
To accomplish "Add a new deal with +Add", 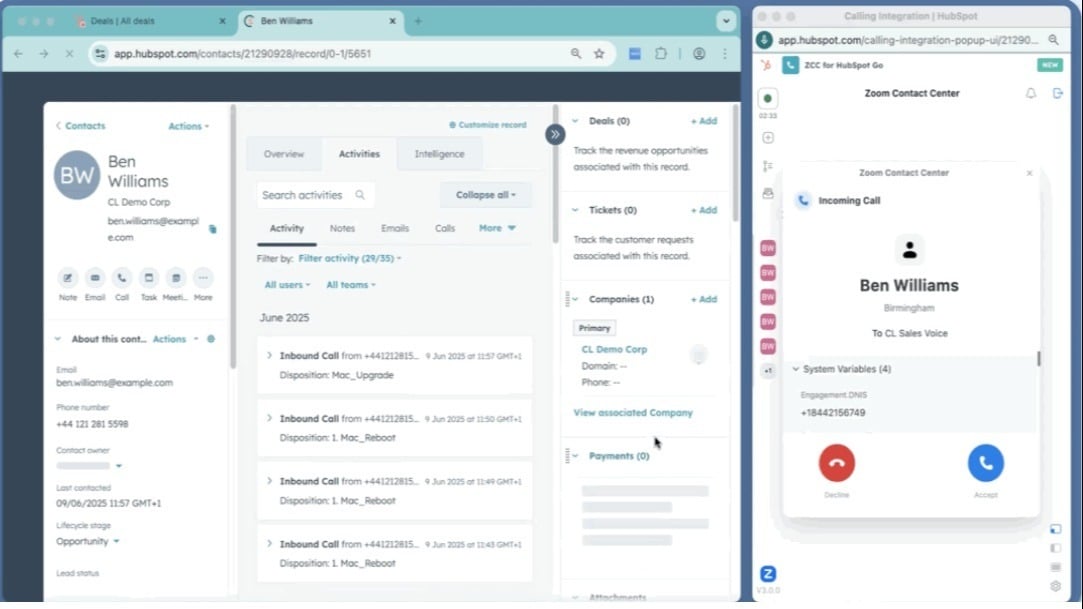I will [x=703, y=121].
